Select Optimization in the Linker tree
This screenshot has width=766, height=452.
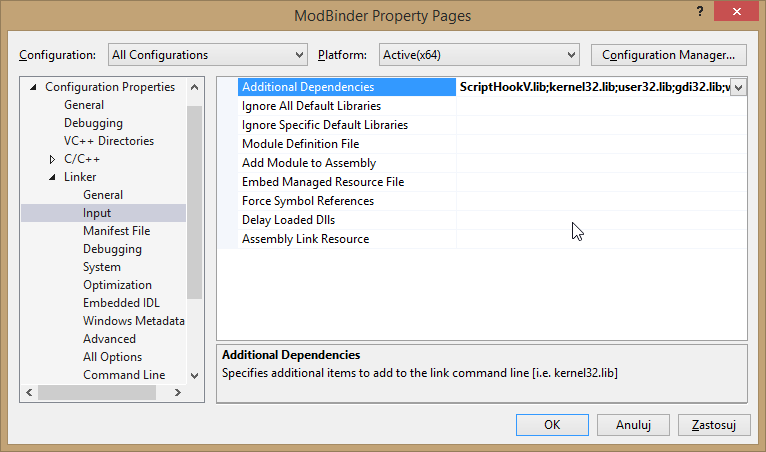tap(117, 285)
